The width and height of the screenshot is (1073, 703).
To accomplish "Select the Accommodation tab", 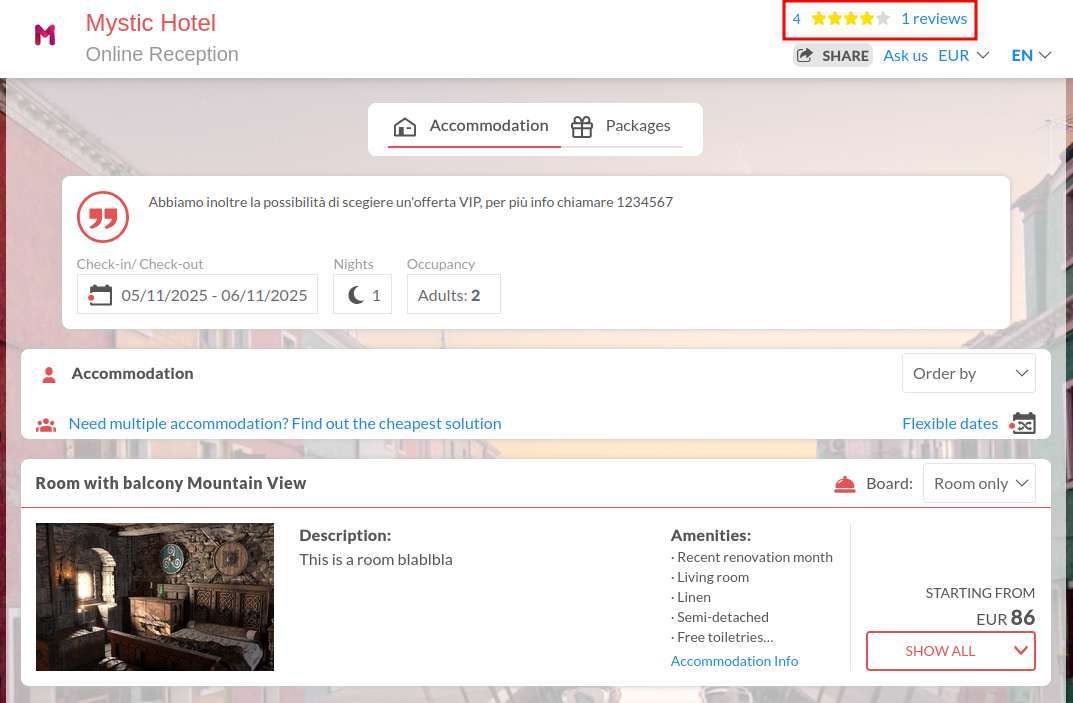I will tap(472, 126).
